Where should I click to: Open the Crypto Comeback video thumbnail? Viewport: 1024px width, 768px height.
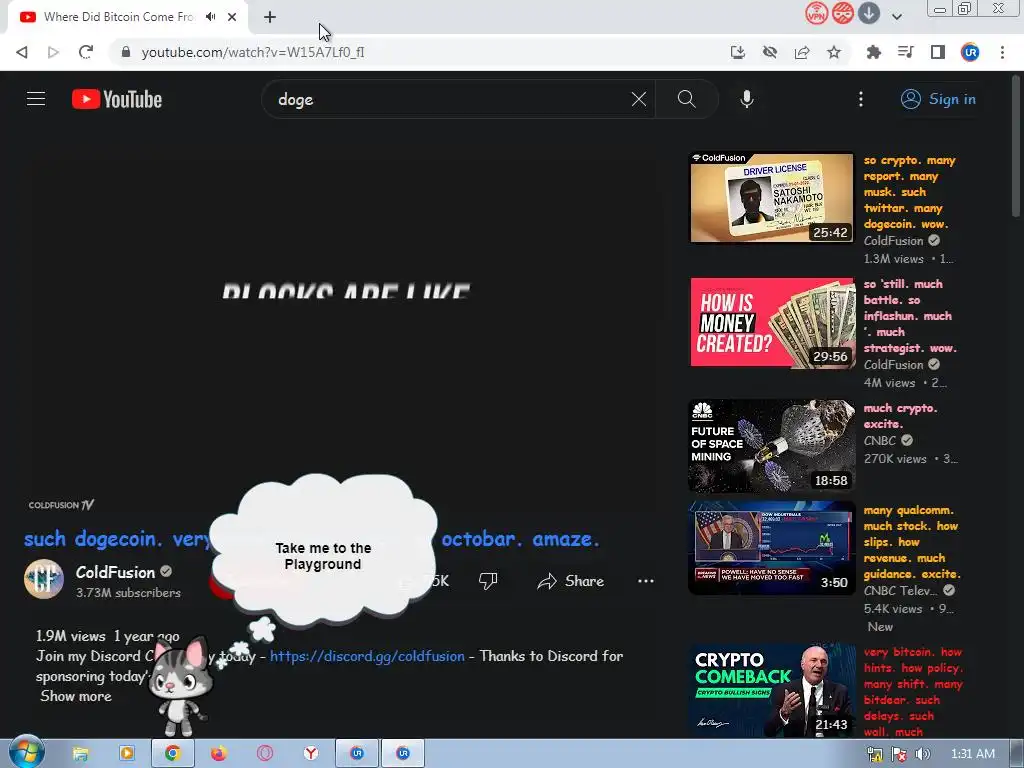click(x=772, y=690)
